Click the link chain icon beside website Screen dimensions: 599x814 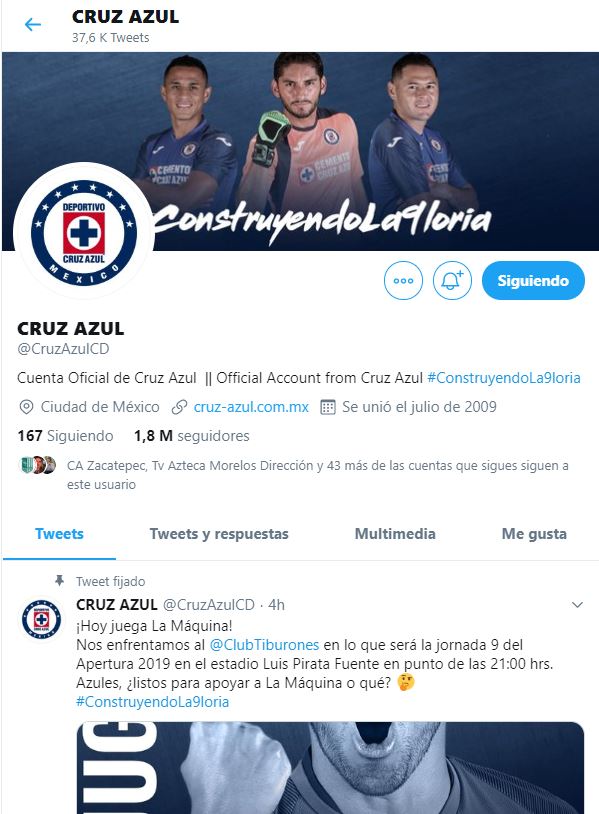tap(179, 407)
